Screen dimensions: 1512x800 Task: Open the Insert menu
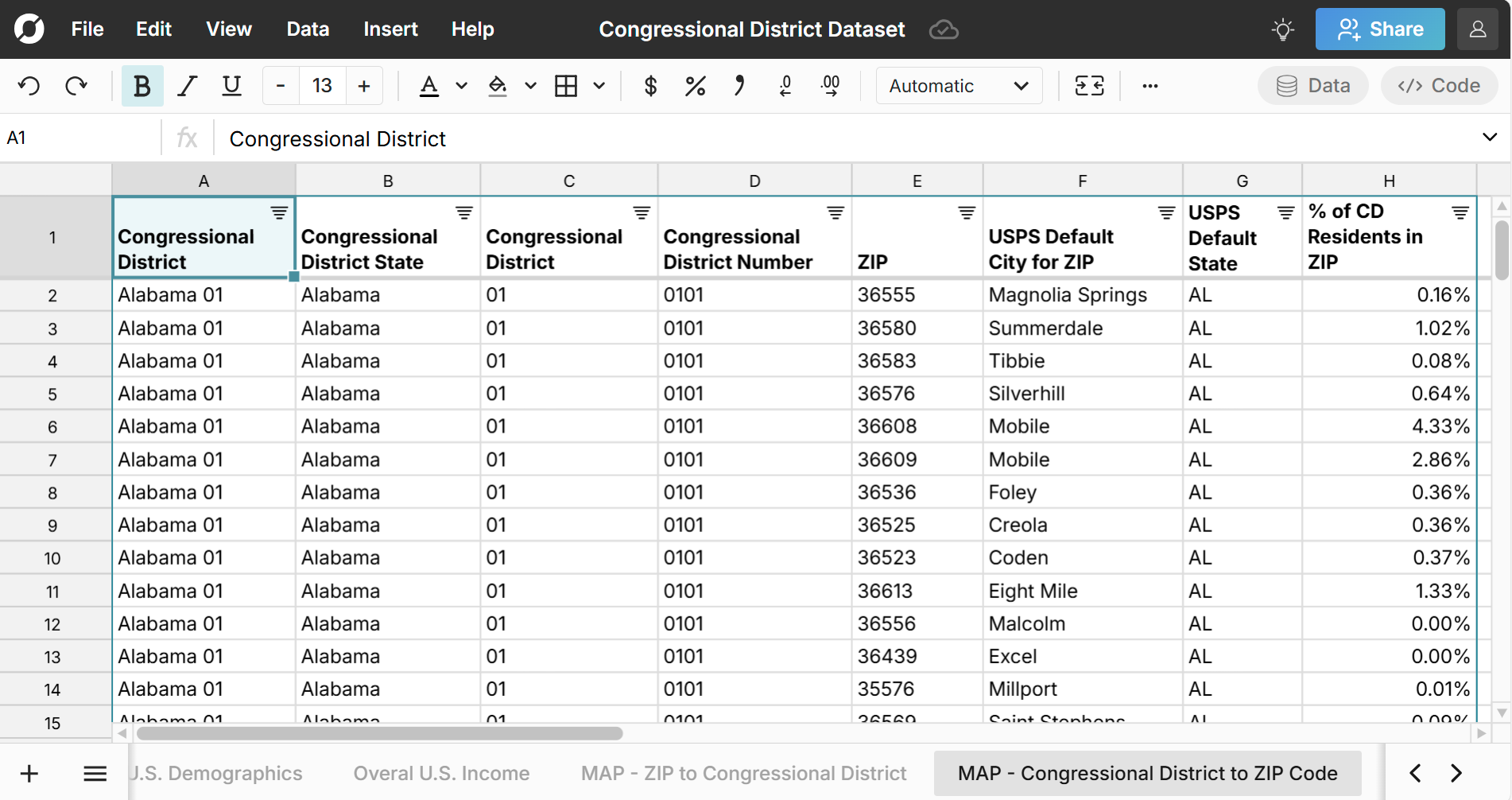coord(390,29)
